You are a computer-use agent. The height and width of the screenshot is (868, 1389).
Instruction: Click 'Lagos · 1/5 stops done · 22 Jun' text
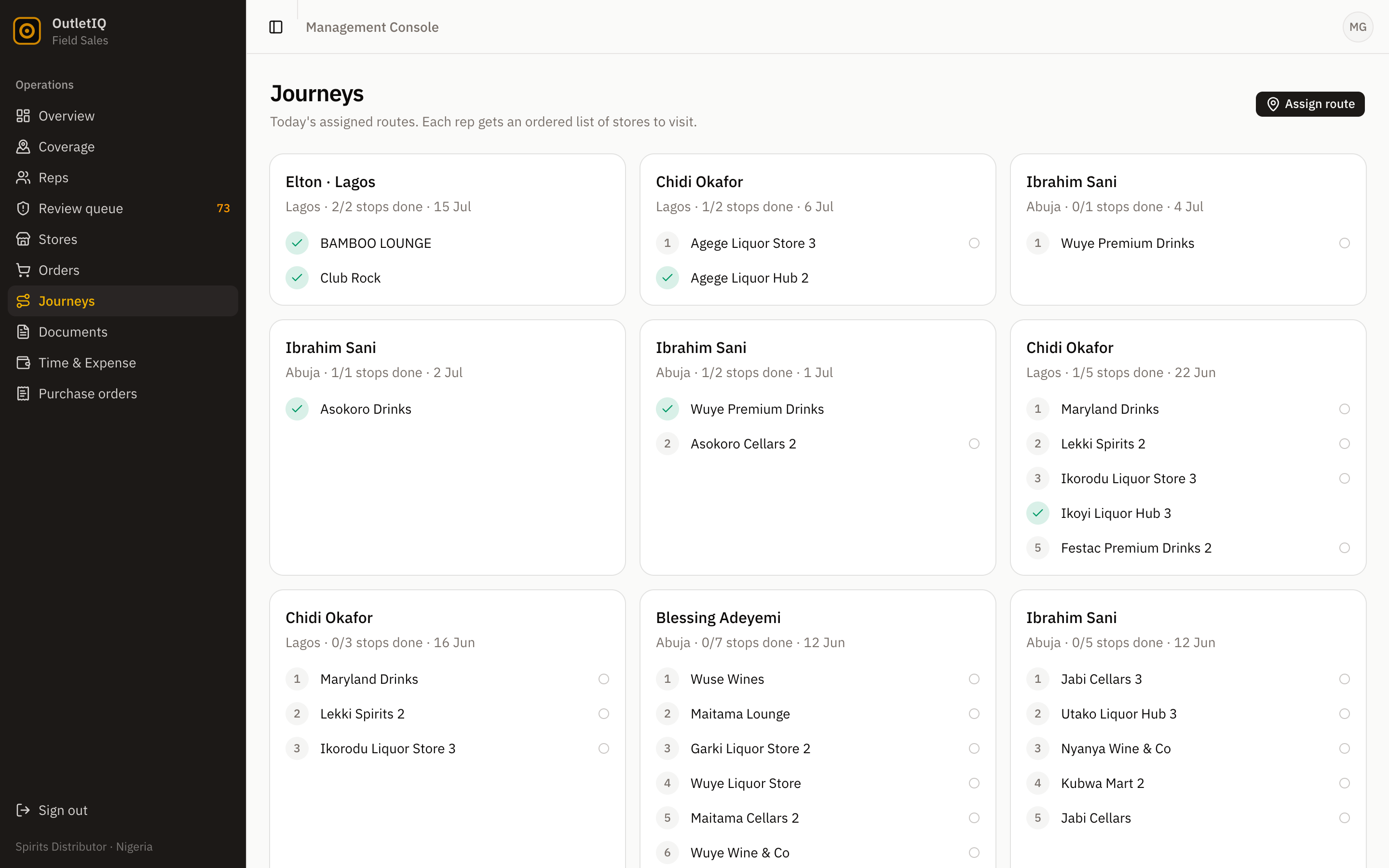1120,373
